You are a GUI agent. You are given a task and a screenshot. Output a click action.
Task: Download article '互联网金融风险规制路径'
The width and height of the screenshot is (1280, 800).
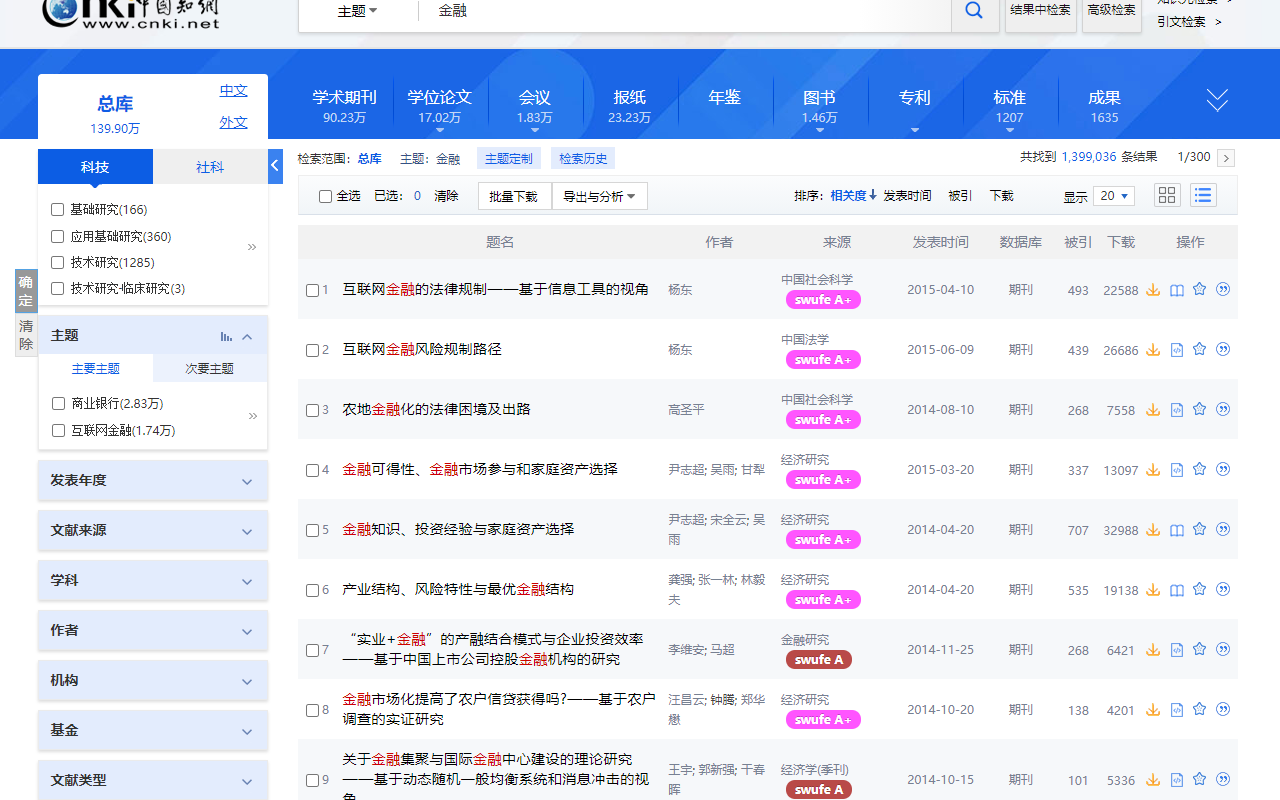click(x=1153, y=350)
